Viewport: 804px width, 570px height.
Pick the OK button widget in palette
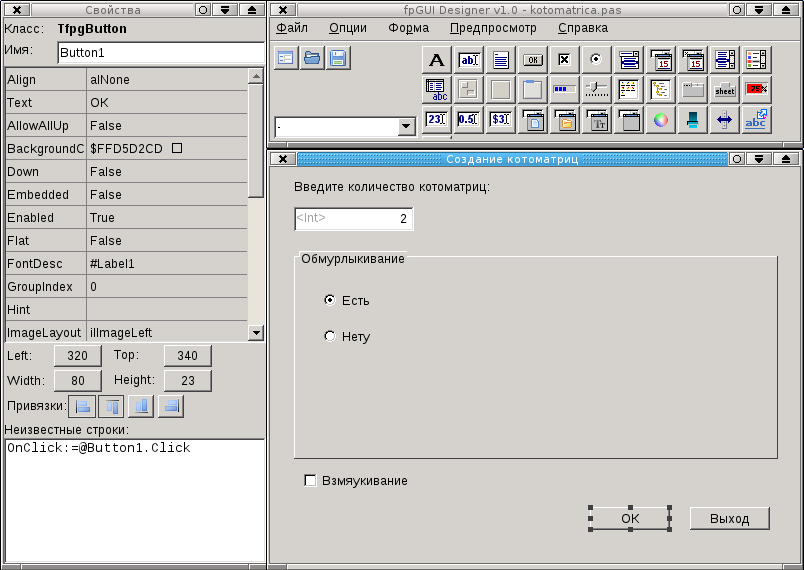pos(532,60)
